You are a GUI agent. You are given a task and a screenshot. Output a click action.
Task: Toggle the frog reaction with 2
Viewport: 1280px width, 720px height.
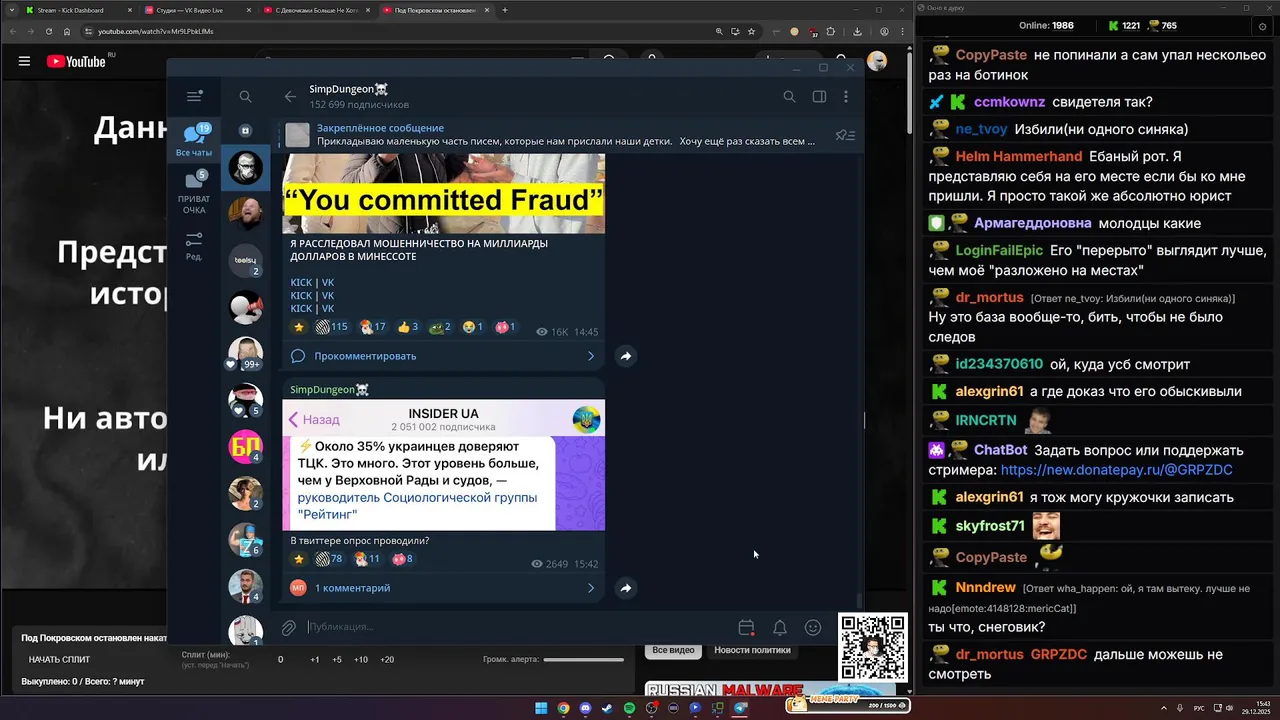tap(440, 327)
